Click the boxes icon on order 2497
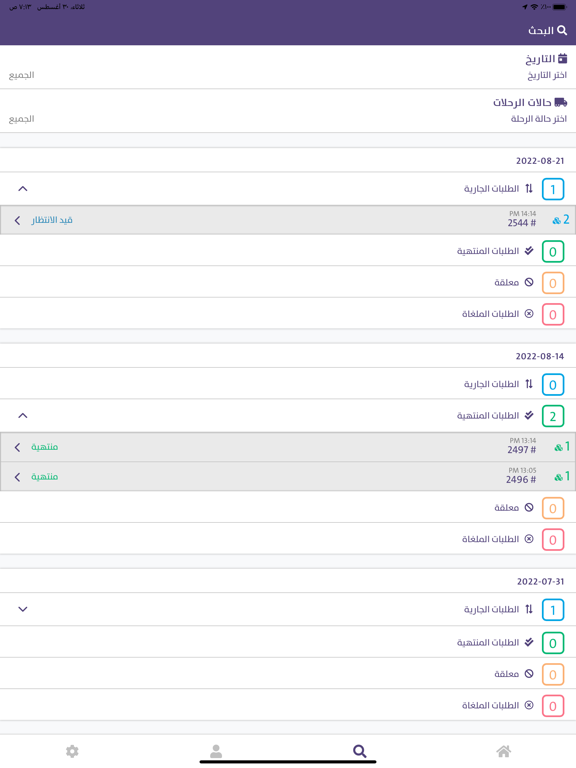576x768 pixels. 558,448
